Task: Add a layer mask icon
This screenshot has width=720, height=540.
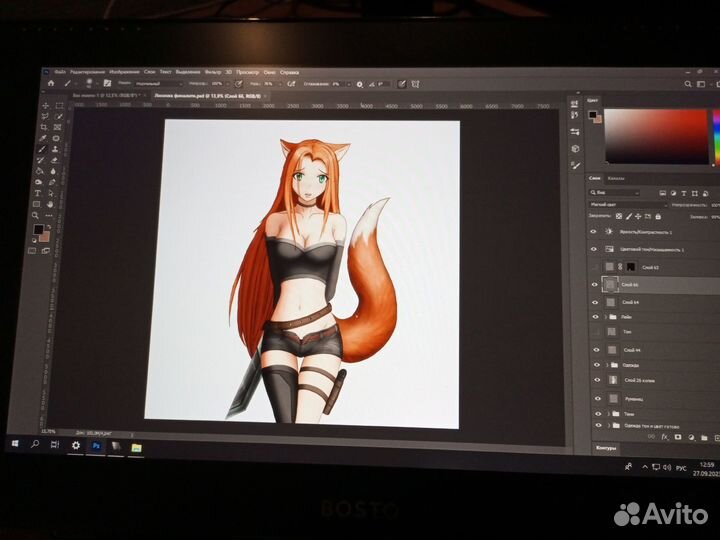Action: click(x=678, y=438)
